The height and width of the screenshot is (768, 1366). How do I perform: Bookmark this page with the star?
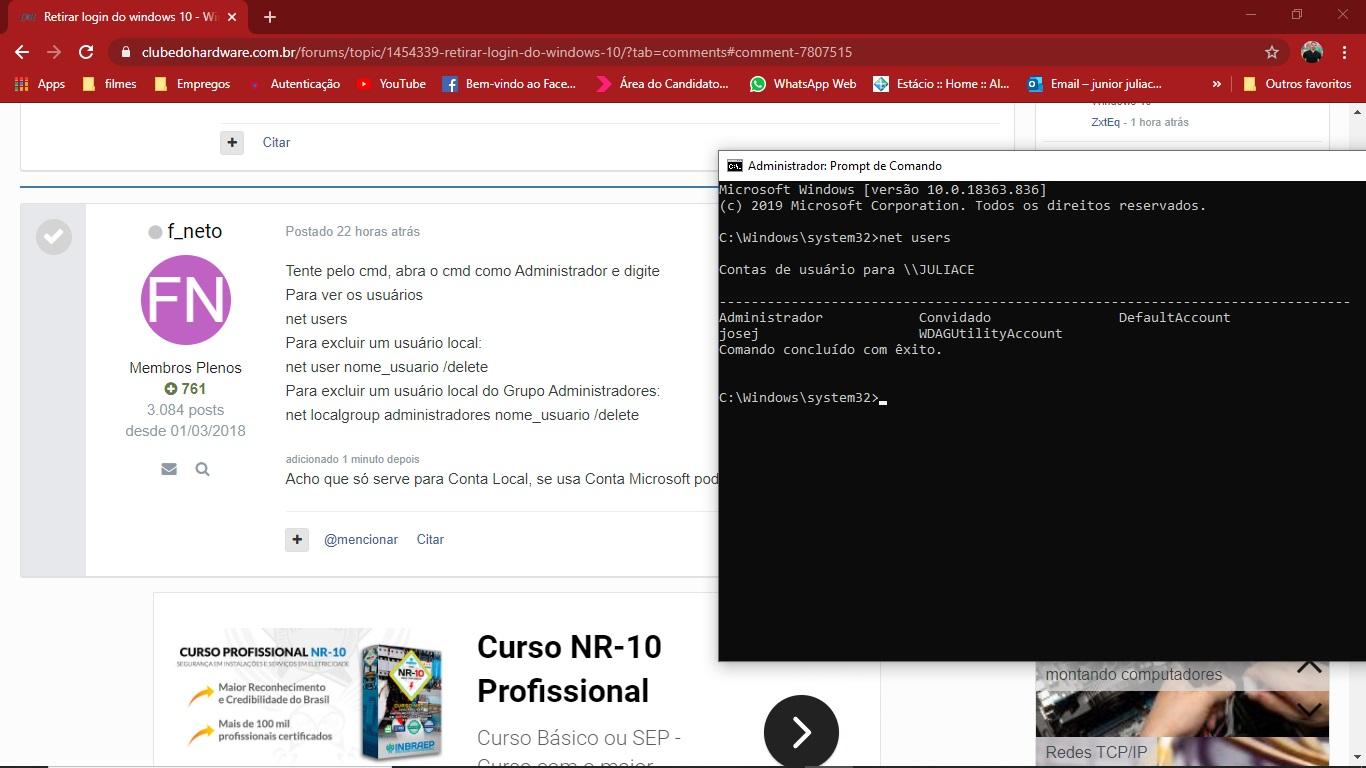(1272, 52)
